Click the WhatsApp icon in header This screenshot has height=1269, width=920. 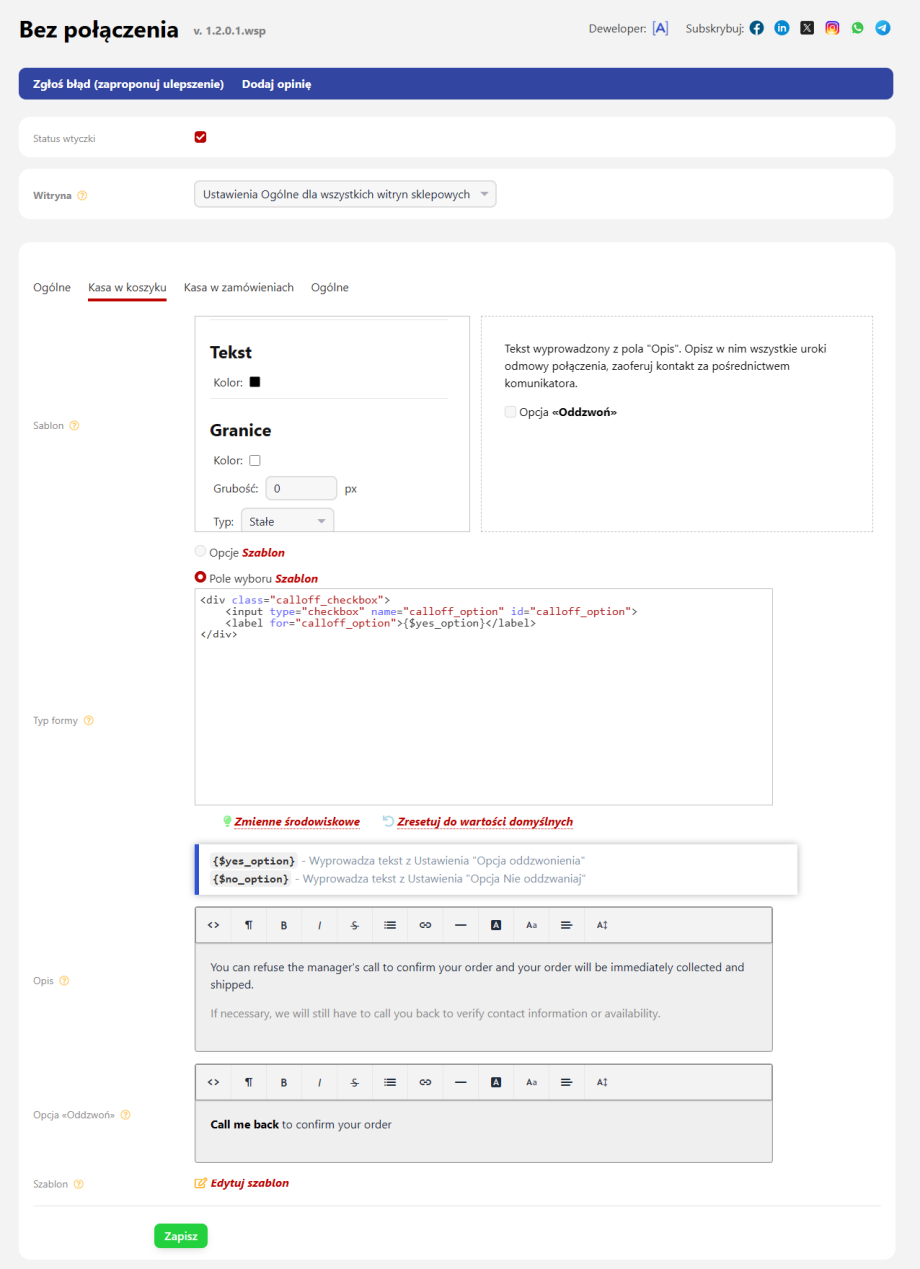pos(857,28)
